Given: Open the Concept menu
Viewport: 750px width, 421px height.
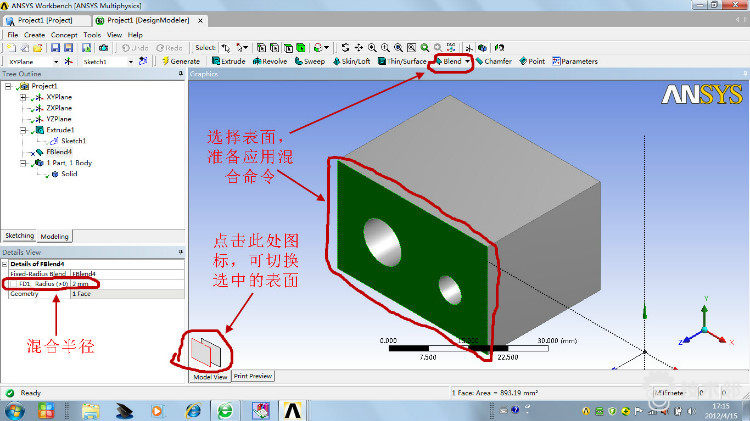Looking at the screenshot, I should coord(64,35).
